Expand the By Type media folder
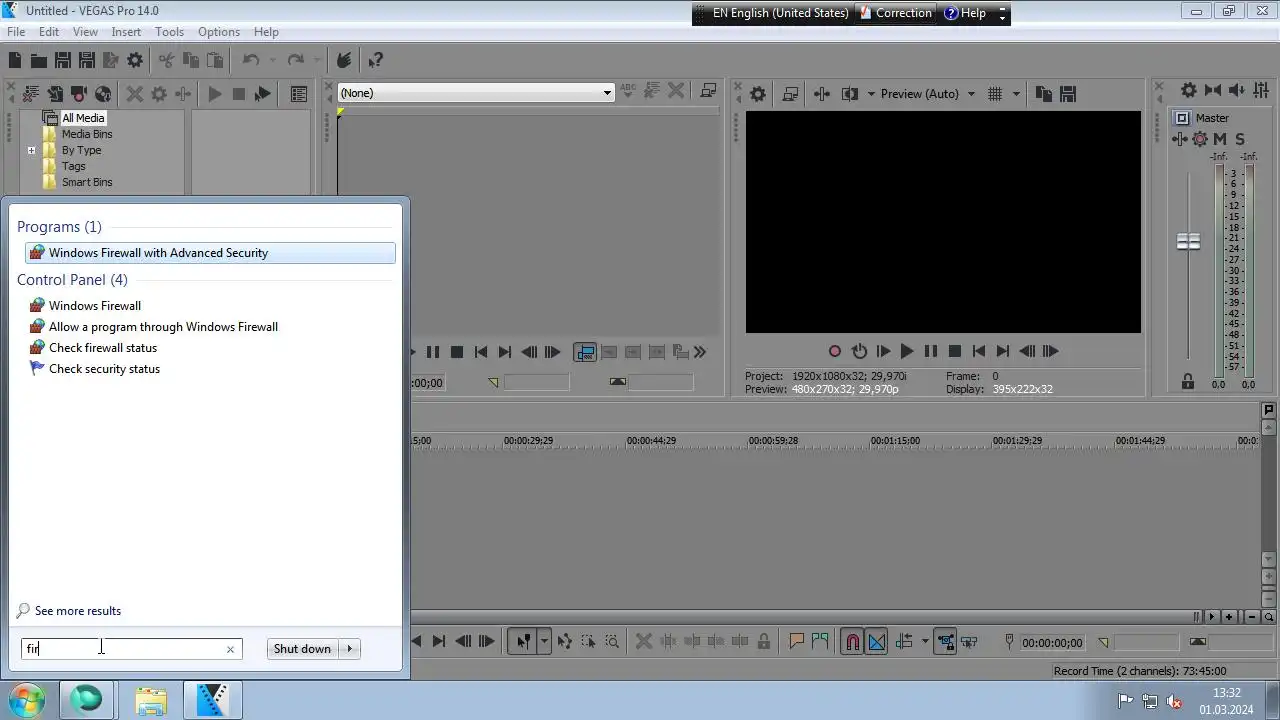Image resolution: width=1280 pixels, height=720 pixels. point(31,151)
